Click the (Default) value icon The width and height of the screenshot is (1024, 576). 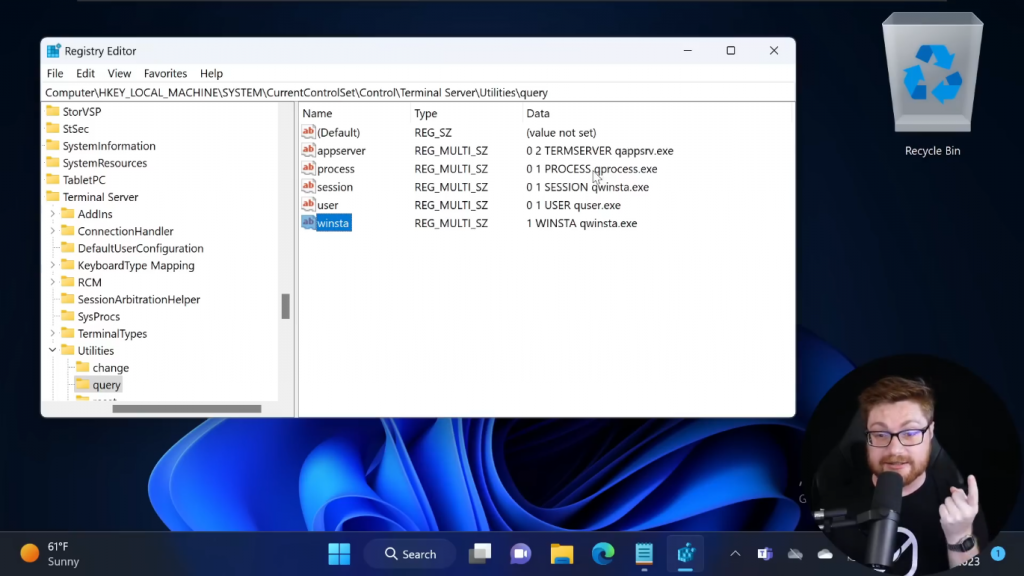coord(308,133)
